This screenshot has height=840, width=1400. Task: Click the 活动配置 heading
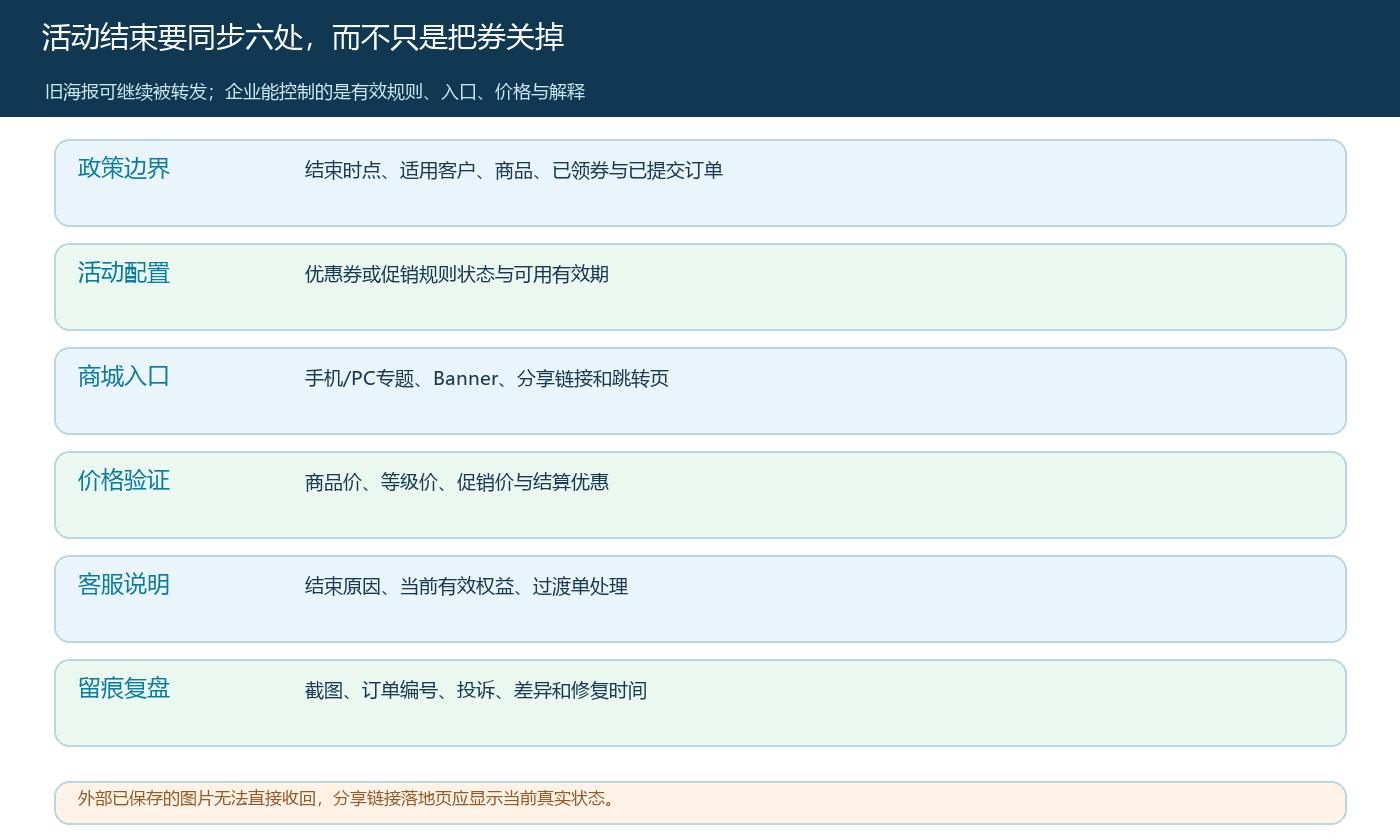click(124, 272)
